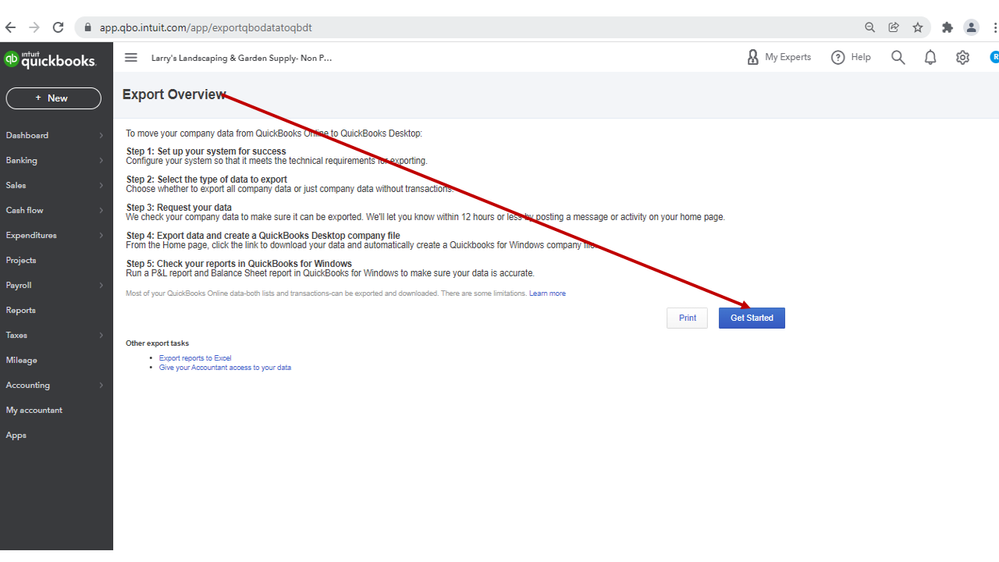Viewport: 999px width, 562px height.
Task: Open Mileage in the sidebar
Action: [x=22, y=360]
